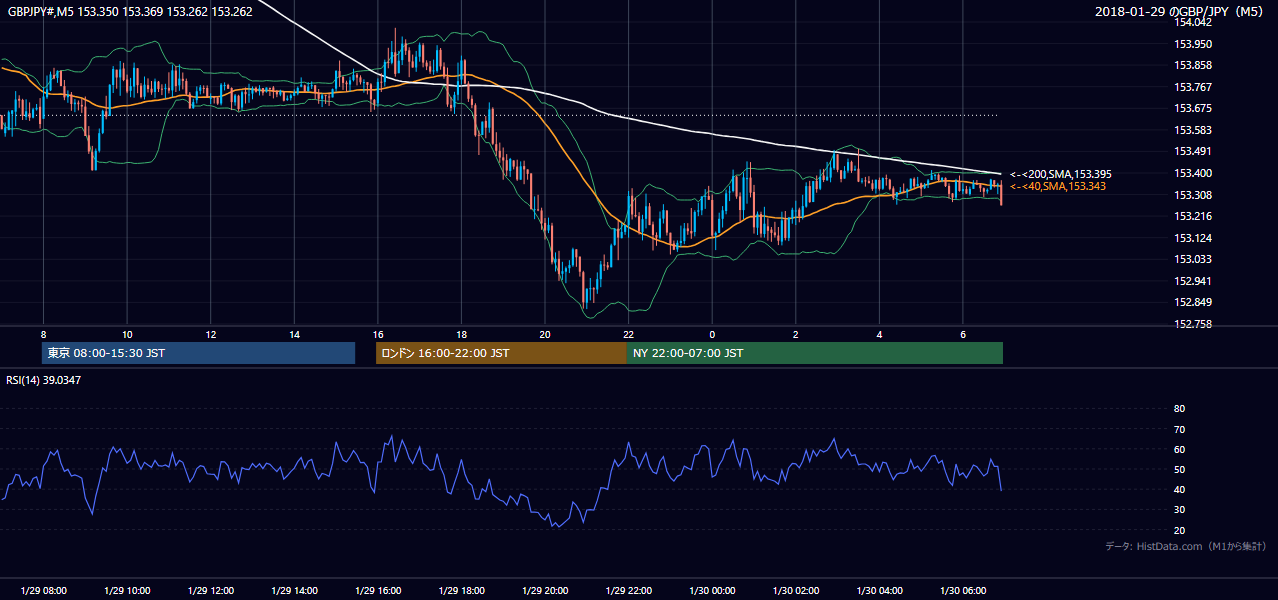The height and width of the screenshot is (600, 1278).
Task: Select the 2018-01-29 GBP/JPY (M5) title
Action: (1180, 11)
